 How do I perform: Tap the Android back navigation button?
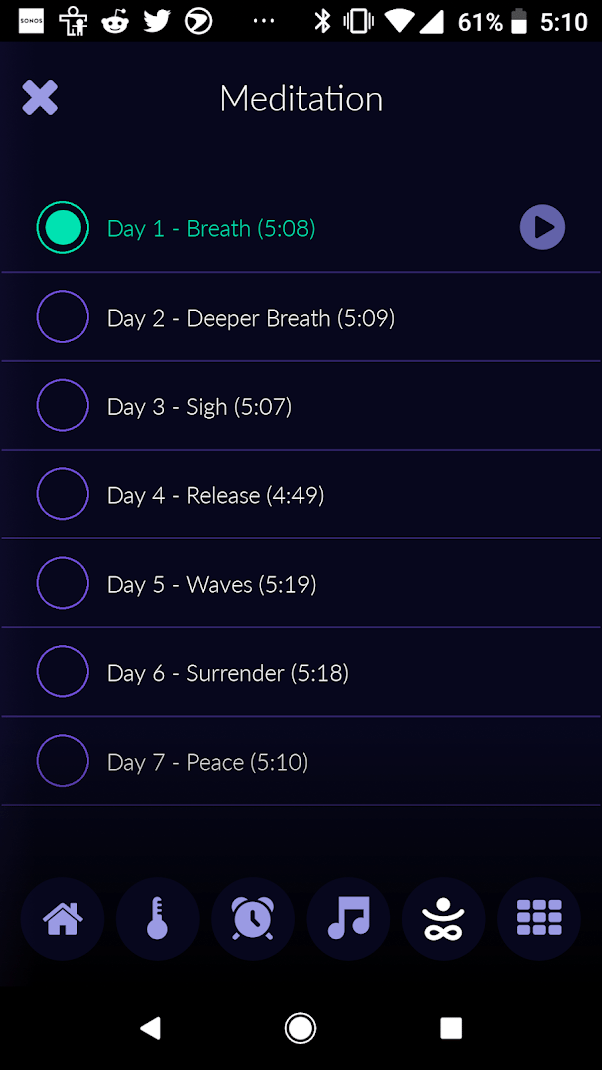point(151,1028)
